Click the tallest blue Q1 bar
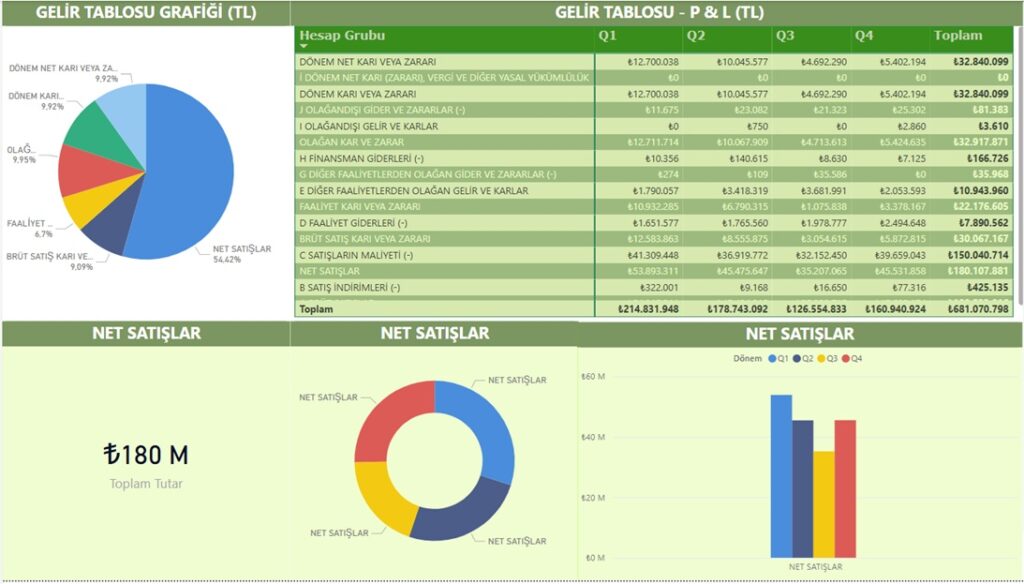 (x=781, y=475)
